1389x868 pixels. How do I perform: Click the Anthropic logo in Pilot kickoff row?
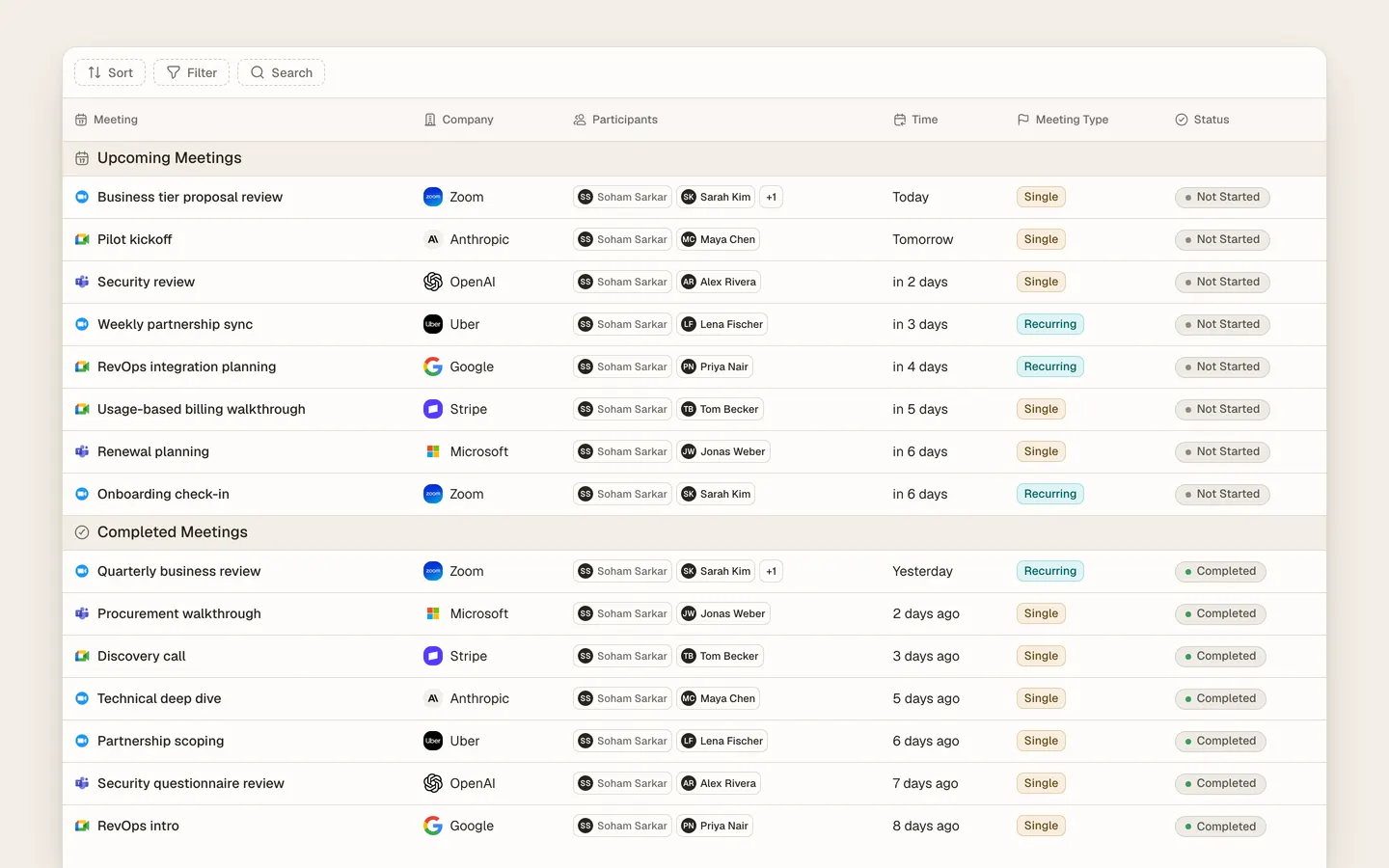[433, 239]
